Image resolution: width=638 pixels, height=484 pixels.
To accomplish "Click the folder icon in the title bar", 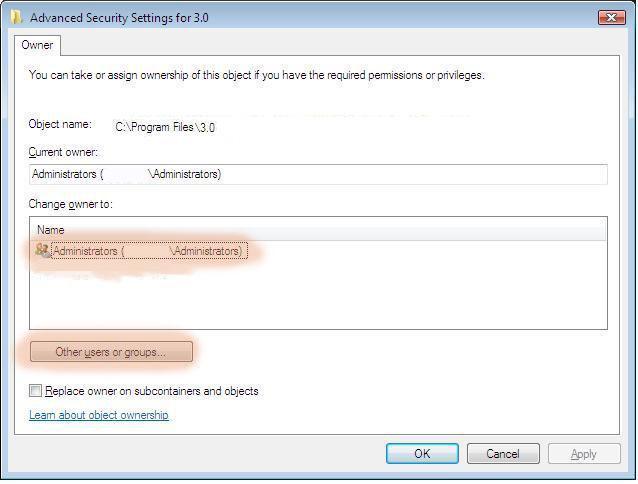I will pos(16,17).
